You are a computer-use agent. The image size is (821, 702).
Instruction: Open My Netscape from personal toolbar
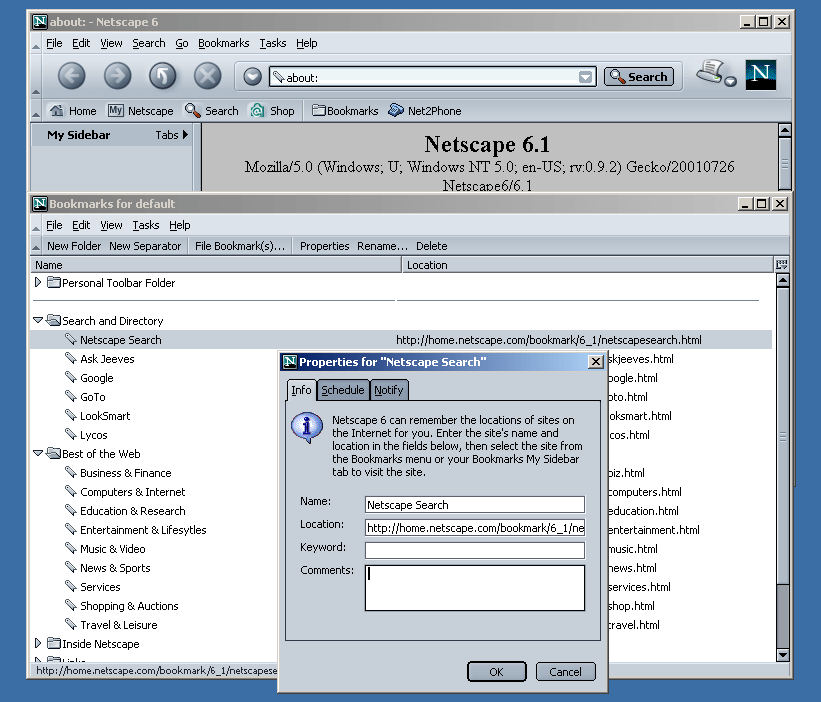tap(140, 111)
